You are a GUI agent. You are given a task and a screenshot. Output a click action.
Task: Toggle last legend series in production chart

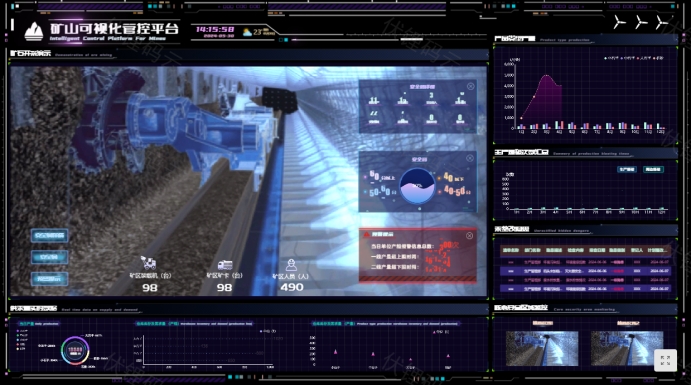coord(658,58)
